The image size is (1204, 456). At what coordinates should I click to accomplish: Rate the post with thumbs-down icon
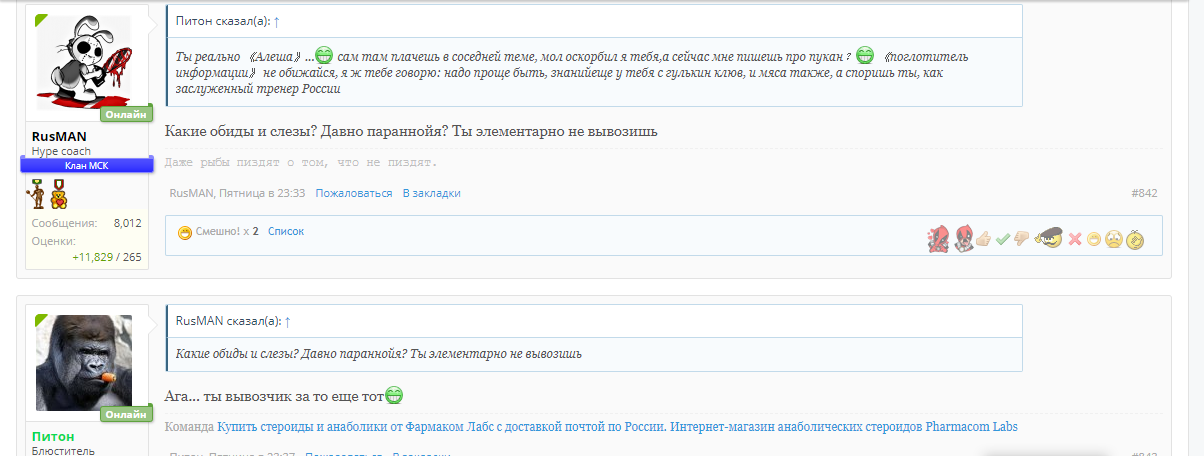coord(1021,239)
